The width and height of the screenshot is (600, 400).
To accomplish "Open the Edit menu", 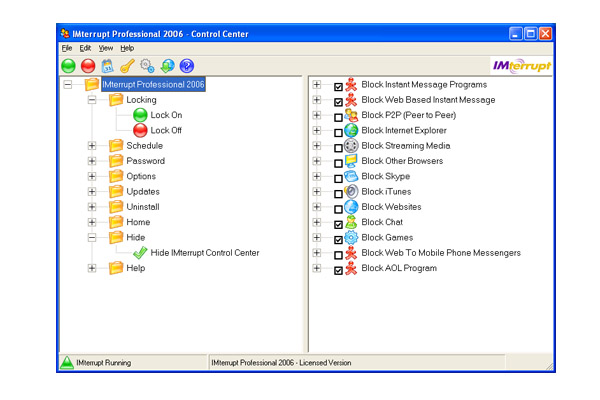I will tap(85, 48).
